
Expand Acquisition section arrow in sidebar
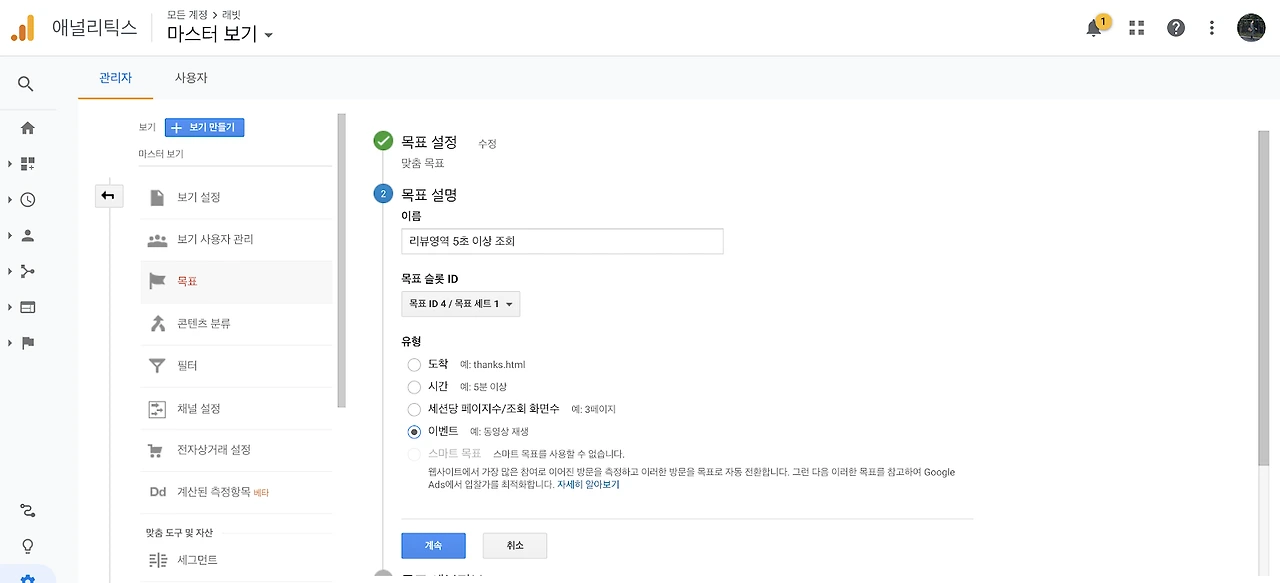coord(10,271)
